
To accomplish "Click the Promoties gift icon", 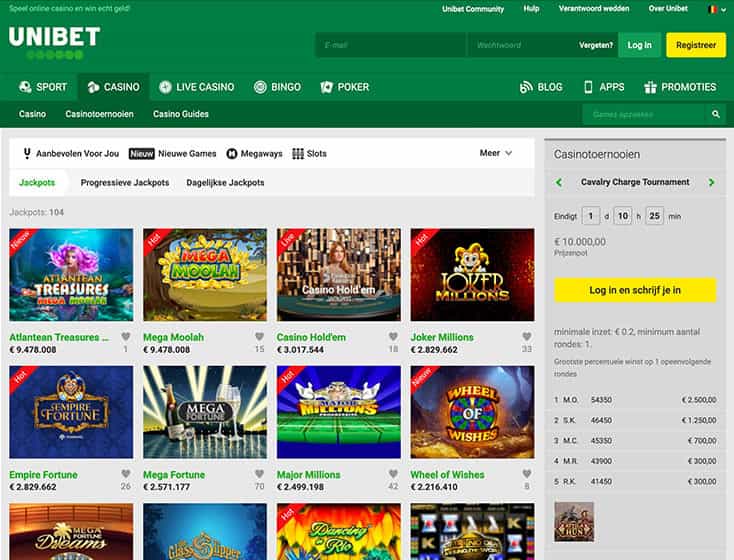I will (650, 87).
